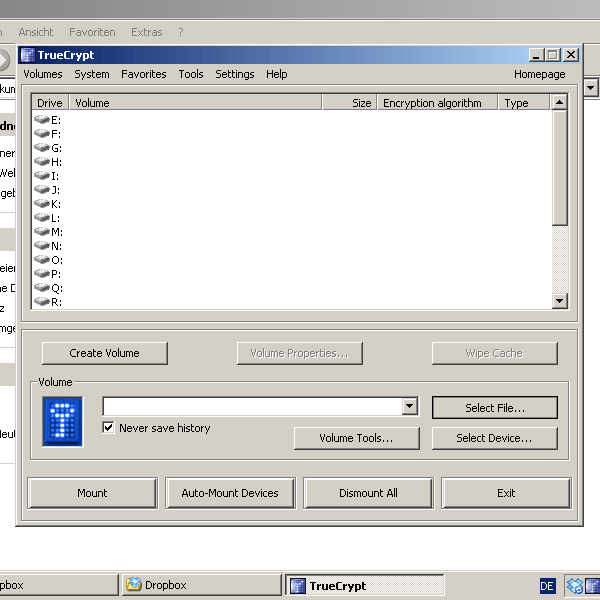Open the volume path dropdown

click(x=409, y=406)
